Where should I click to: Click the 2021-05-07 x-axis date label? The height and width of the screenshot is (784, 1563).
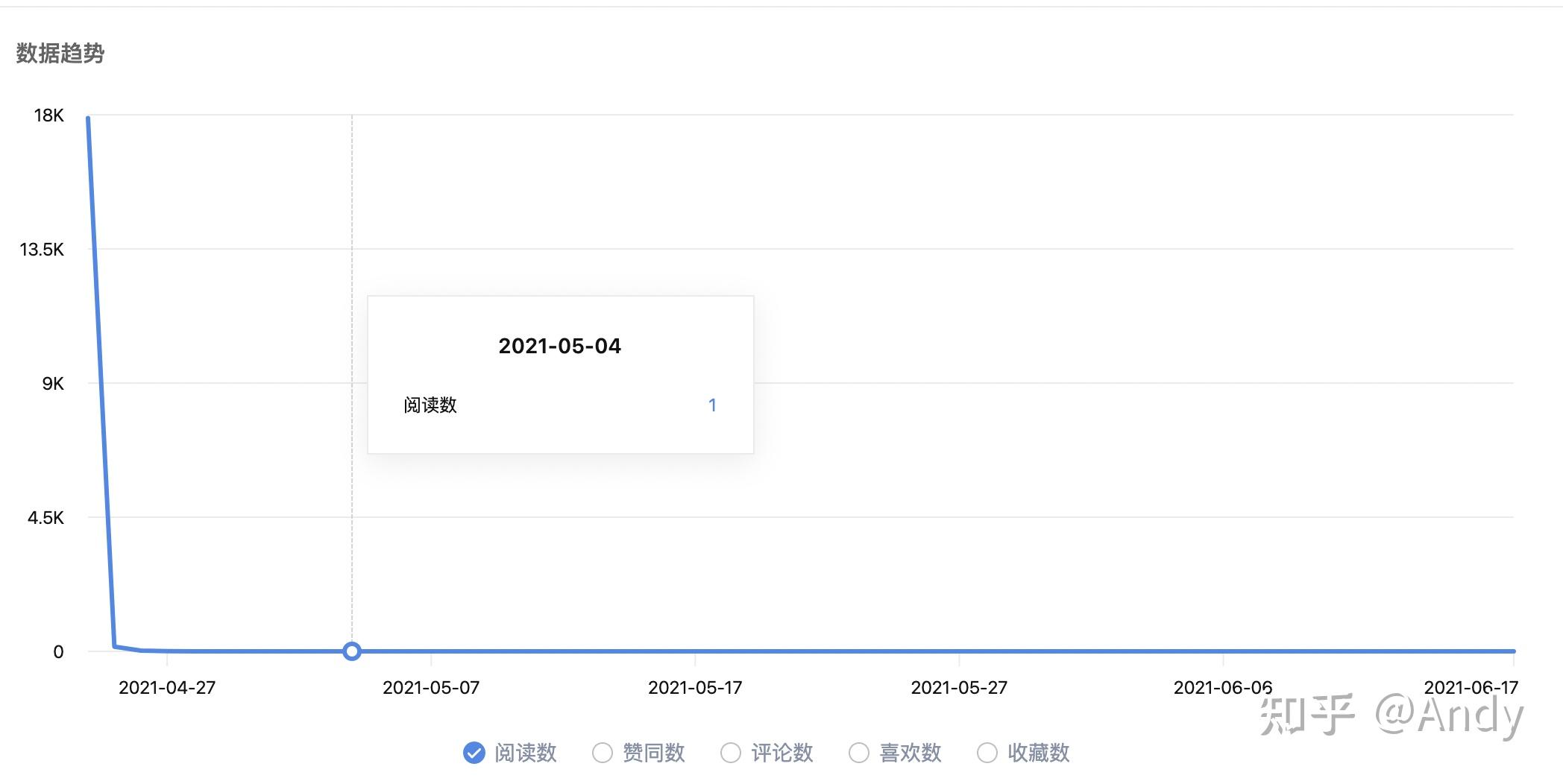(x=431, y=687)
